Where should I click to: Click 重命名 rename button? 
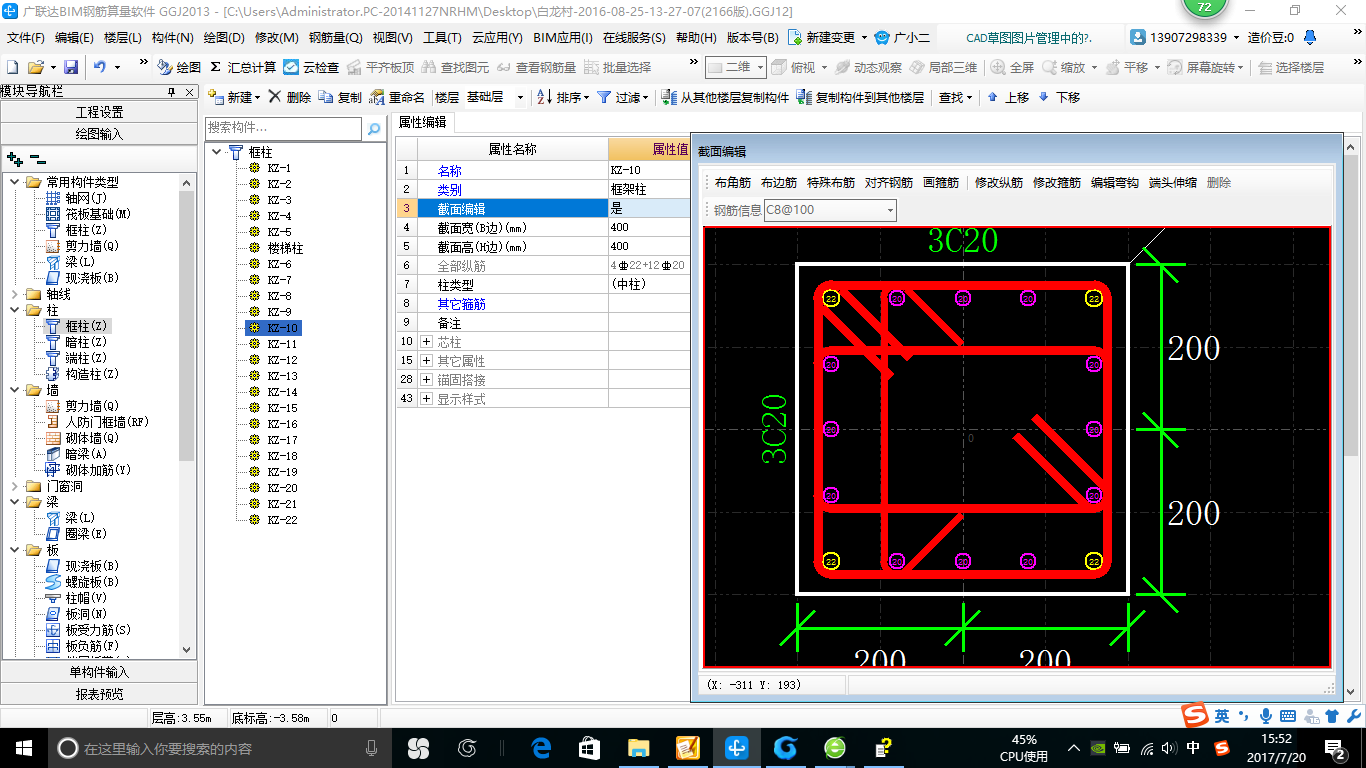[x=397, y=97]
